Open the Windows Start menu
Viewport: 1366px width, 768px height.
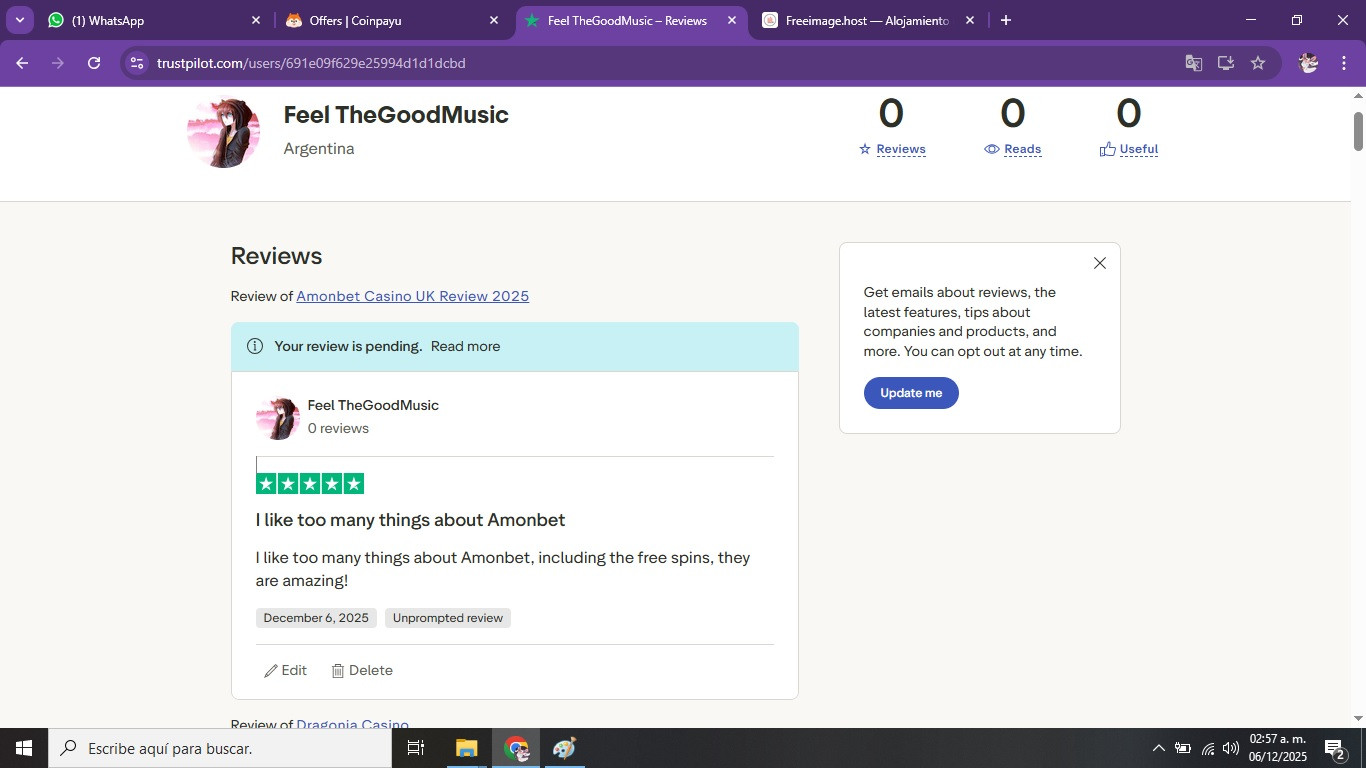coord(24,748)
